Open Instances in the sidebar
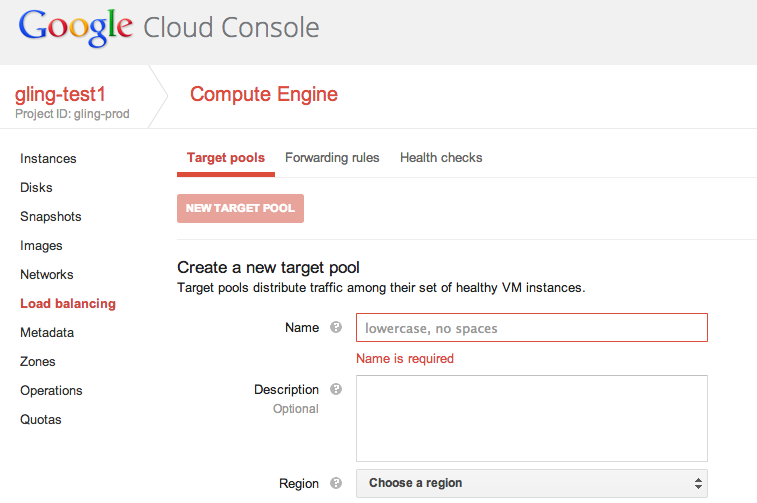 [x=48, y=159]
